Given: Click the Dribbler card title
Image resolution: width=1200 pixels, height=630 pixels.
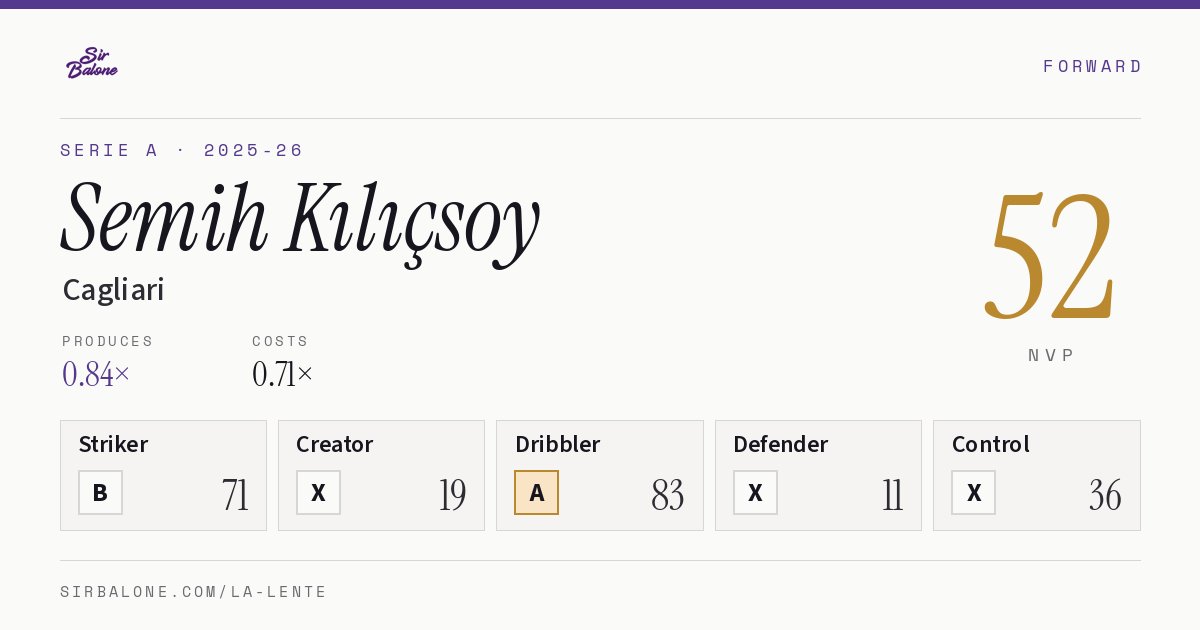Looking at the screenshot, I should click(557, 444).
